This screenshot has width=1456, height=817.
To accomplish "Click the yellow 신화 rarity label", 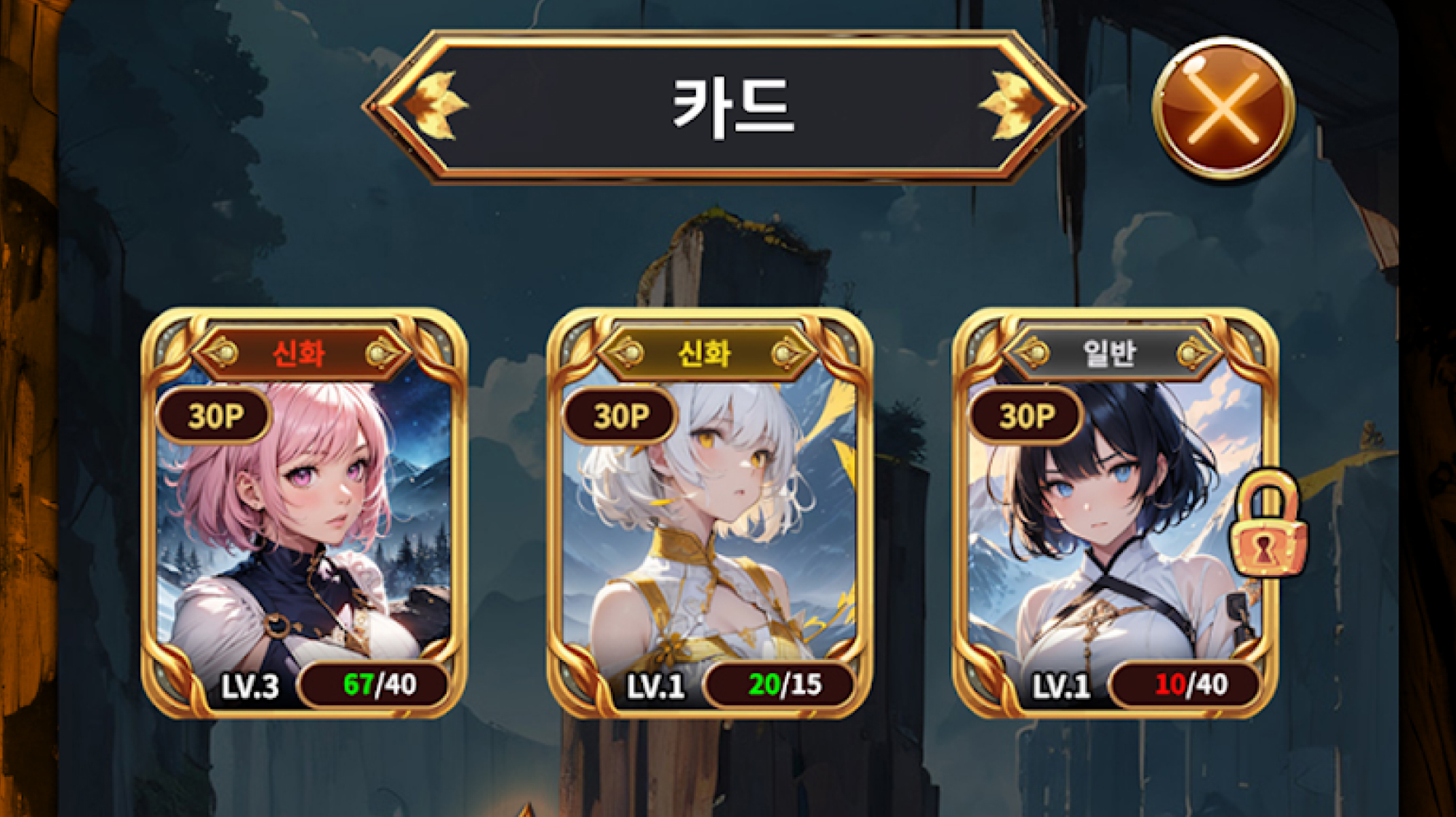I will point(704,354).
